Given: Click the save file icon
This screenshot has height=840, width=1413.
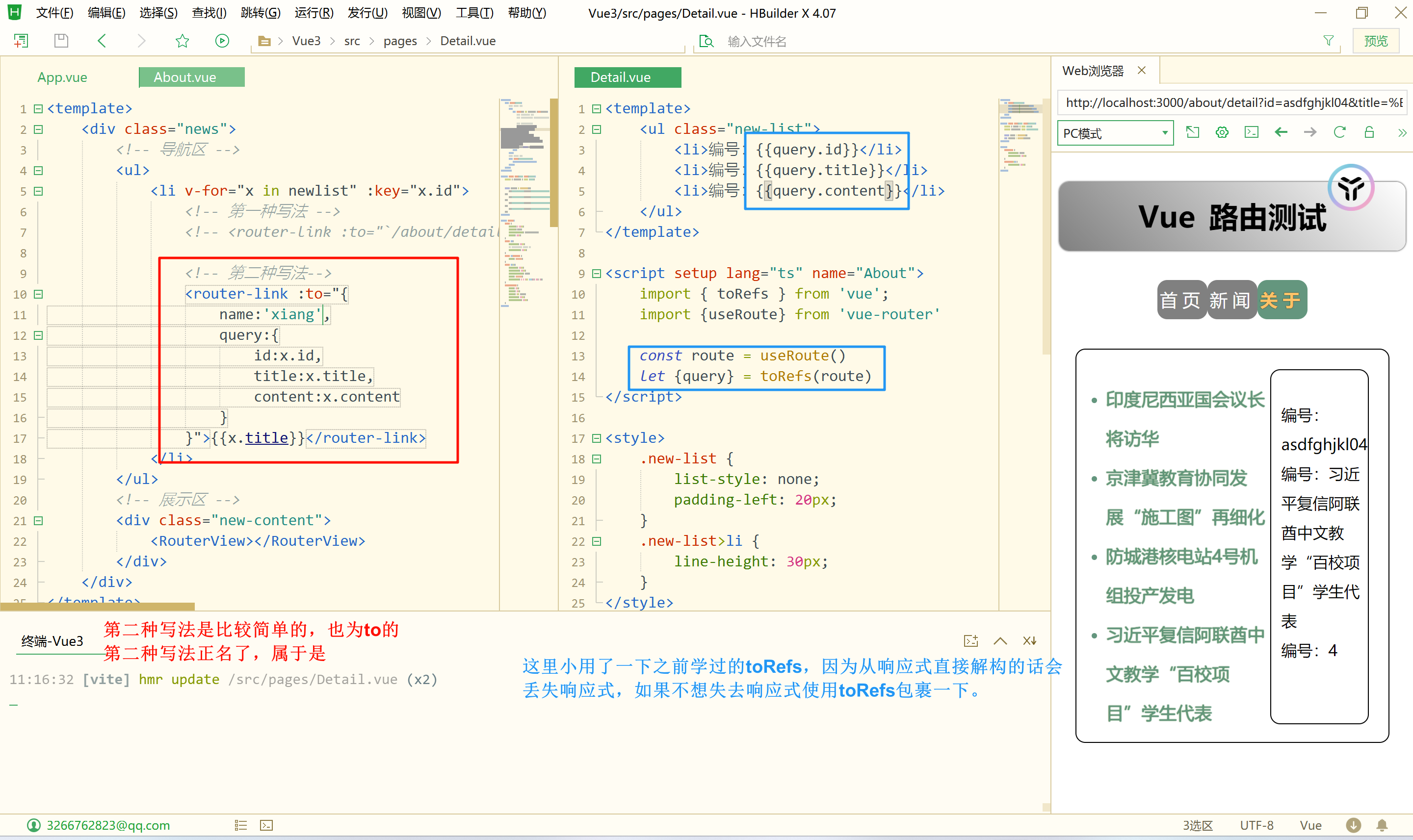Looking at the screenshot, I should [x=61, y=41].
